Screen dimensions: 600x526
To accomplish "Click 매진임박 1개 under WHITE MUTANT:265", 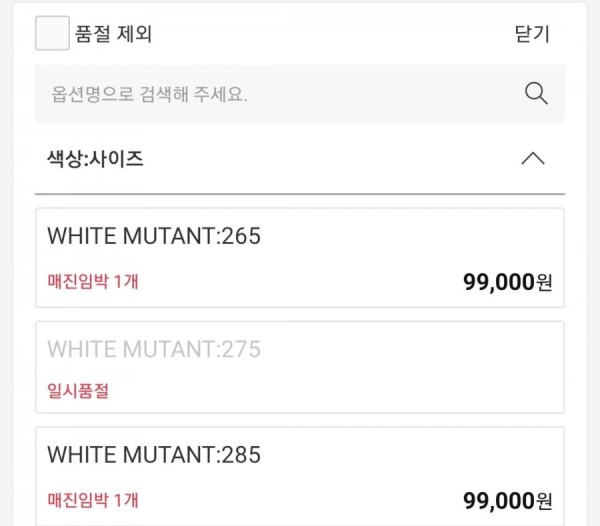I will pos(93,282).
